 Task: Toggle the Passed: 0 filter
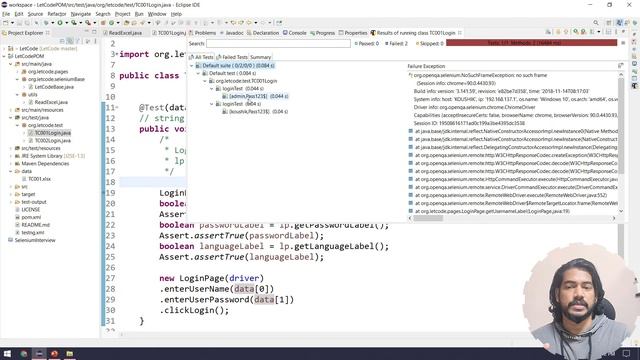coord(367,43)
